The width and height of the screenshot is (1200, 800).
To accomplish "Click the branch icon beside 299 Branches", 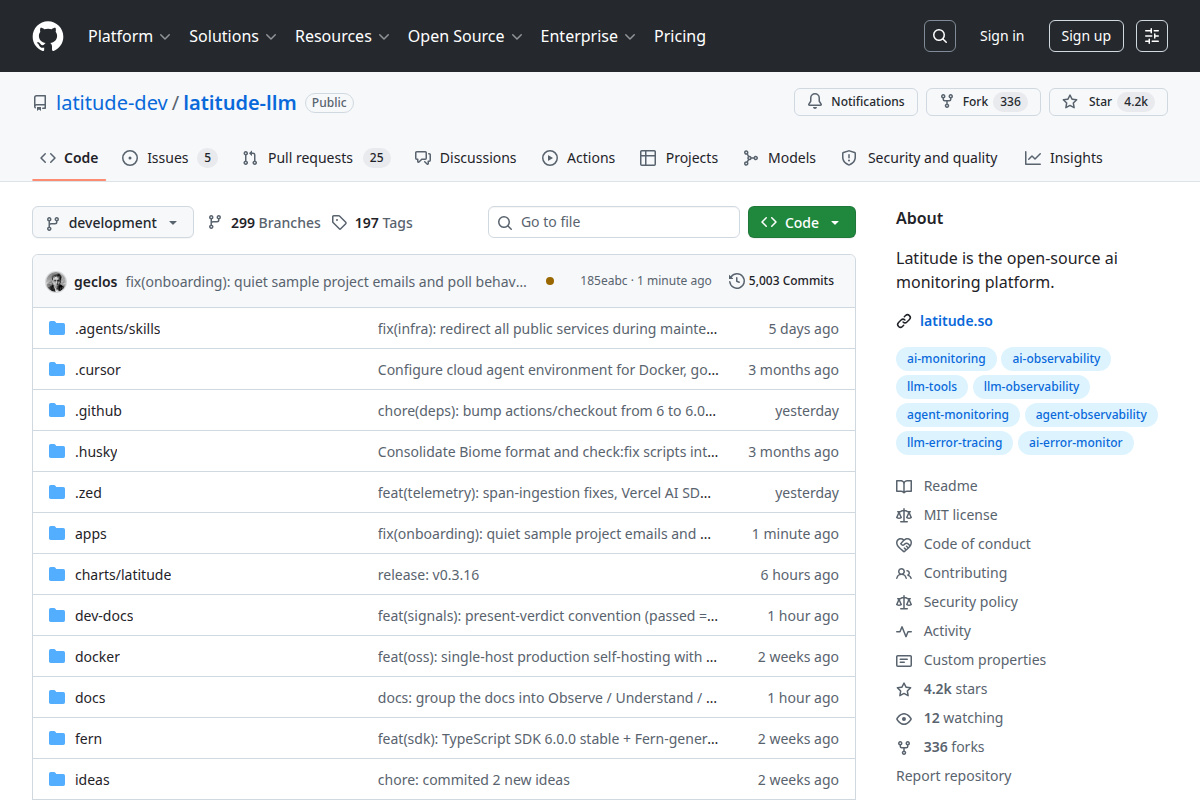I will 215,223.
